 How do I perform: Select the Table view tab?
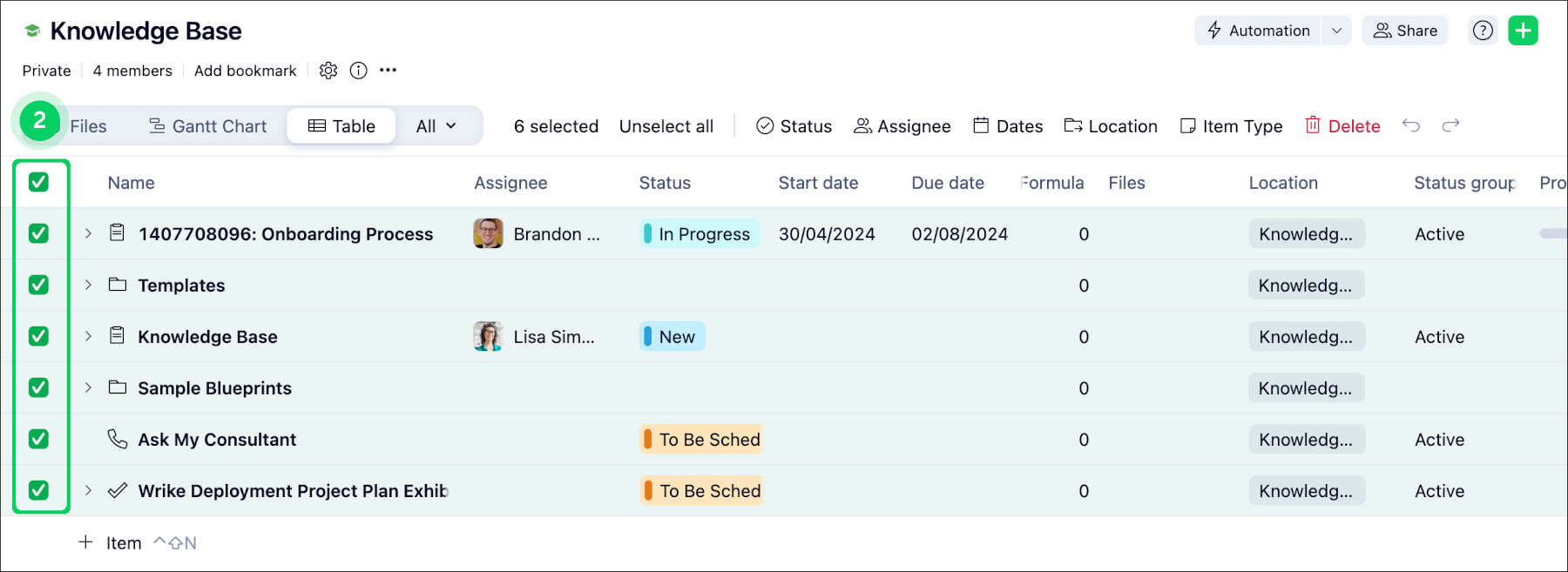click(x=341, y=126)
